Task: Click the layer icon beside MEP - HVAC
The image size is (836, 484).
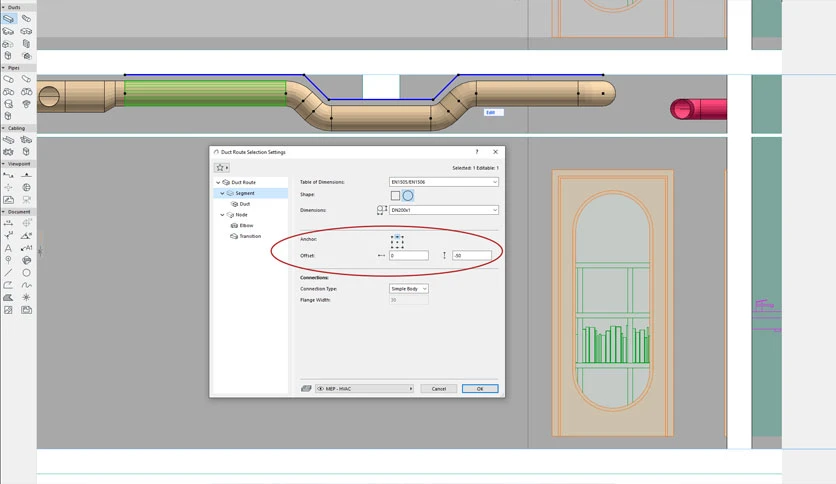Action: click(306, 389)
